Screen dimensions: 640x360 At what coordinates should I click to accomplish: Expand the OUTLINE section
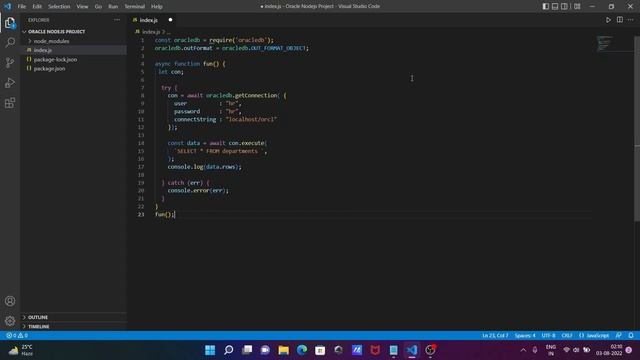click(38, 317)
